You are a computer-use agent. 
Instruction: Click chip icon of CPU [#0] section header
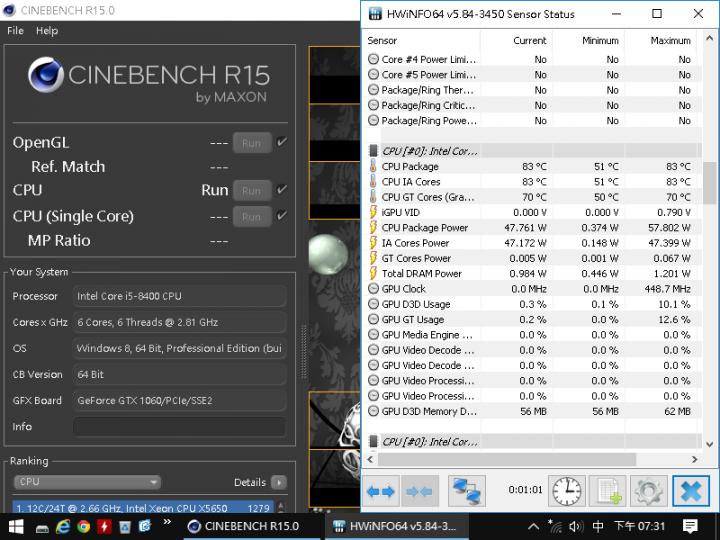(x=374, y=151)
